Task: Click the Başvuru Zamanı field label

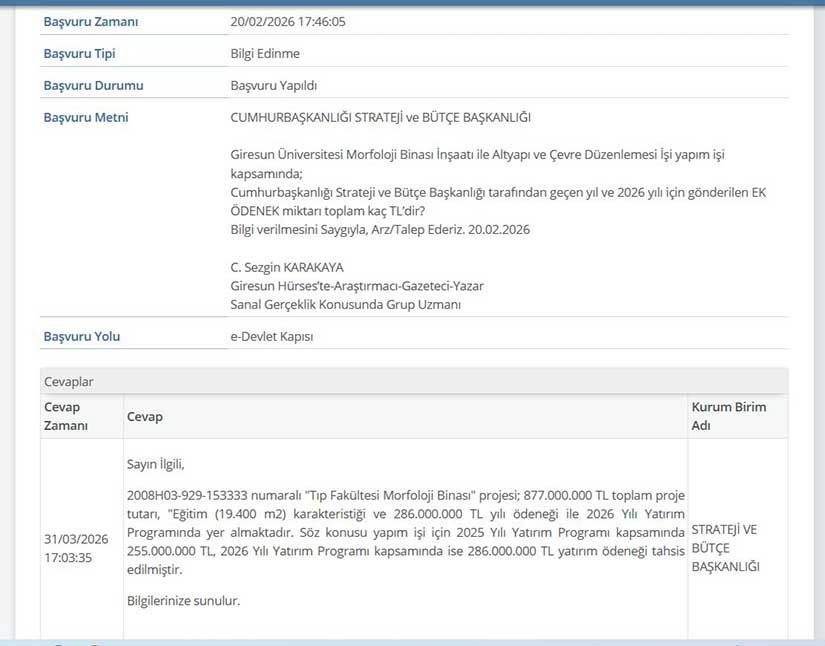Action: 91,22
